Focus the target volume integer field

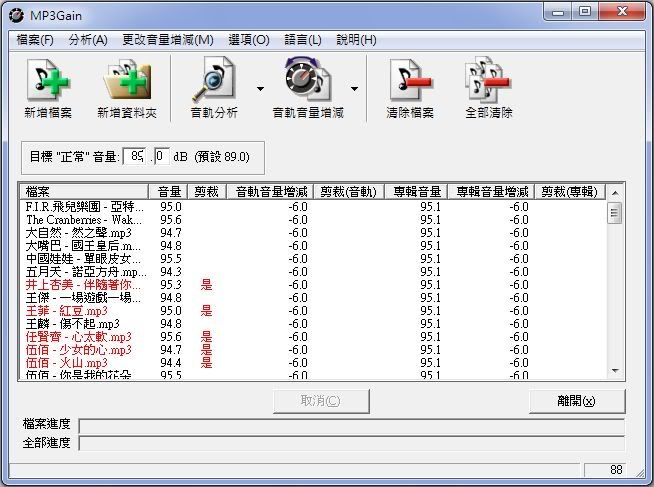[x=135, y=156]
